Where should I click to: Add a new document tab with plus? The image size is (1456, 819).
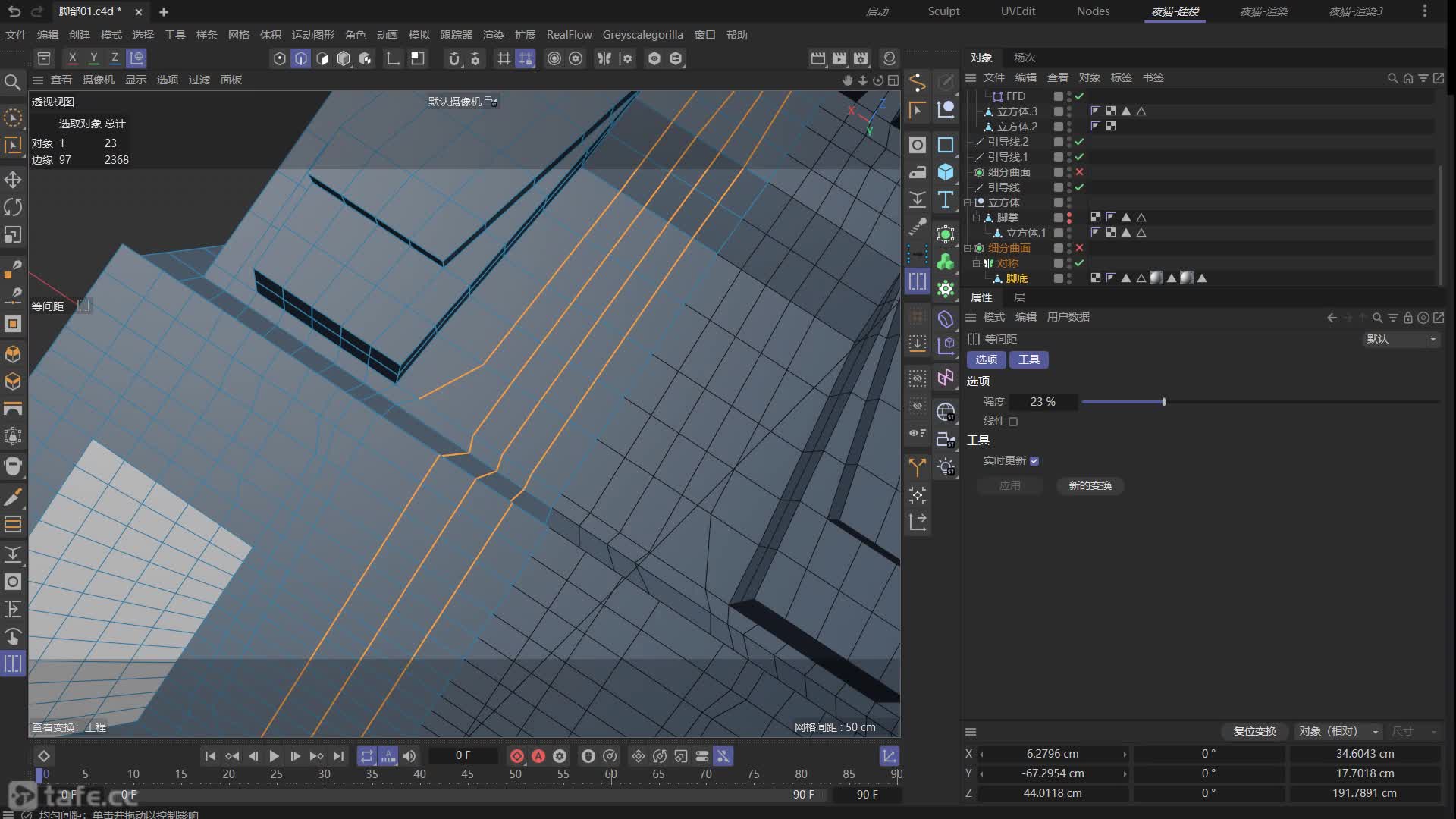point(164,12)
